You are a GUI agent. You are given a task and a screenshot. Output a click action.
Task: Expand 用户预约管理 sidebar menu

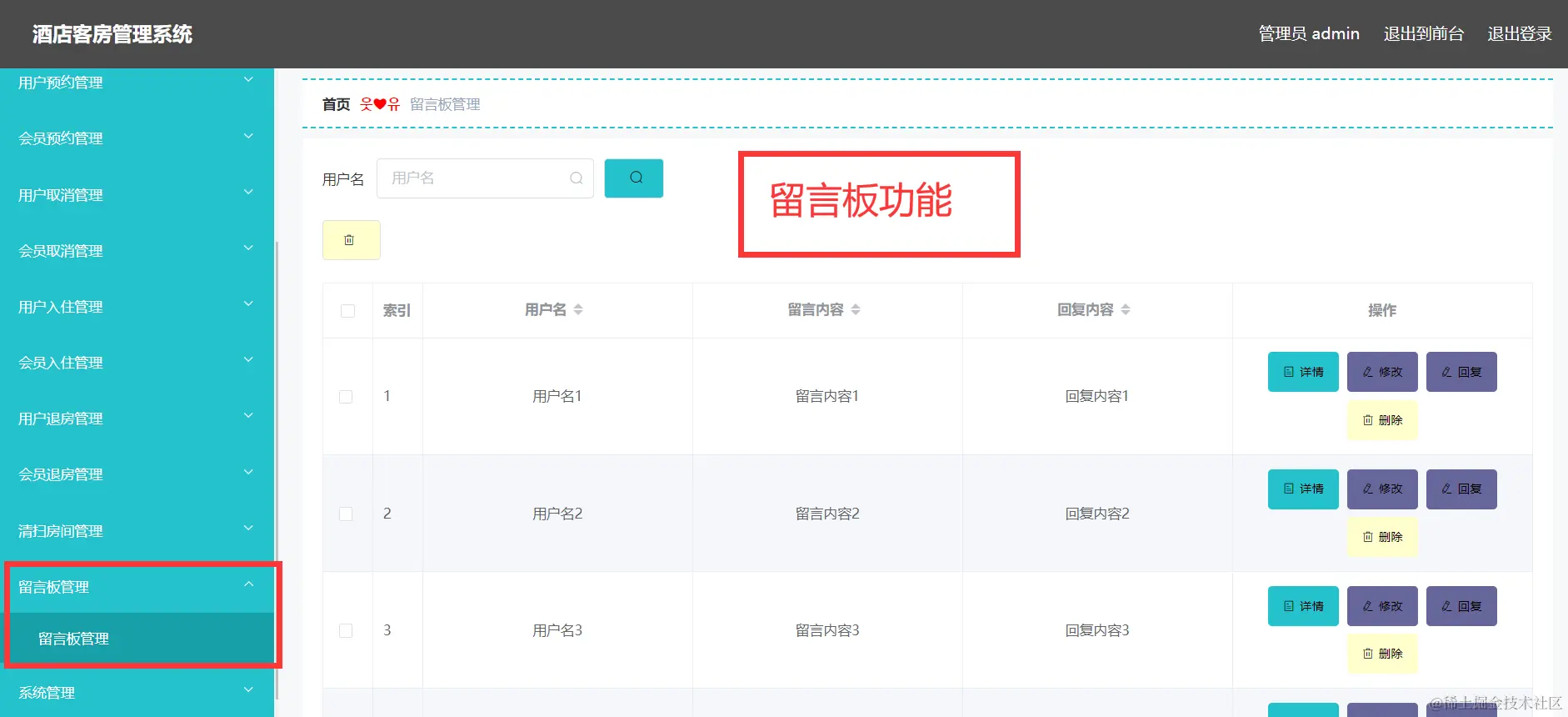[x=137, y=82]
